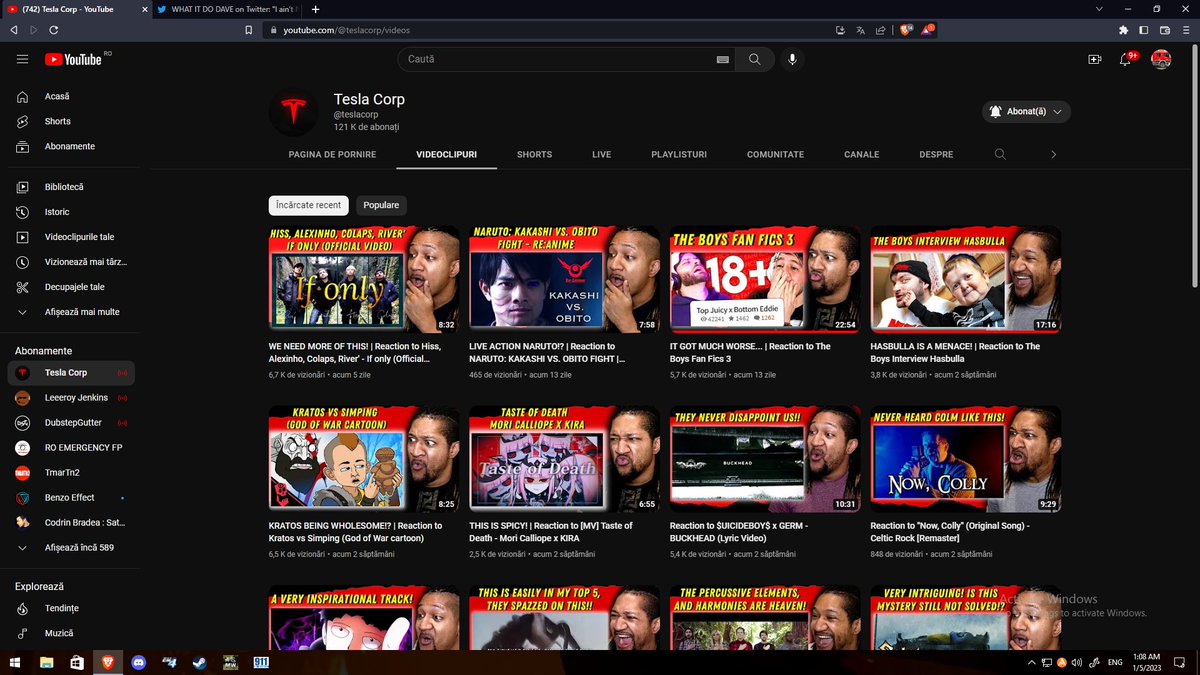Screen dimensions: 1200x675
Task: Show hidden system tray icons
Action: pos(1032,662)
